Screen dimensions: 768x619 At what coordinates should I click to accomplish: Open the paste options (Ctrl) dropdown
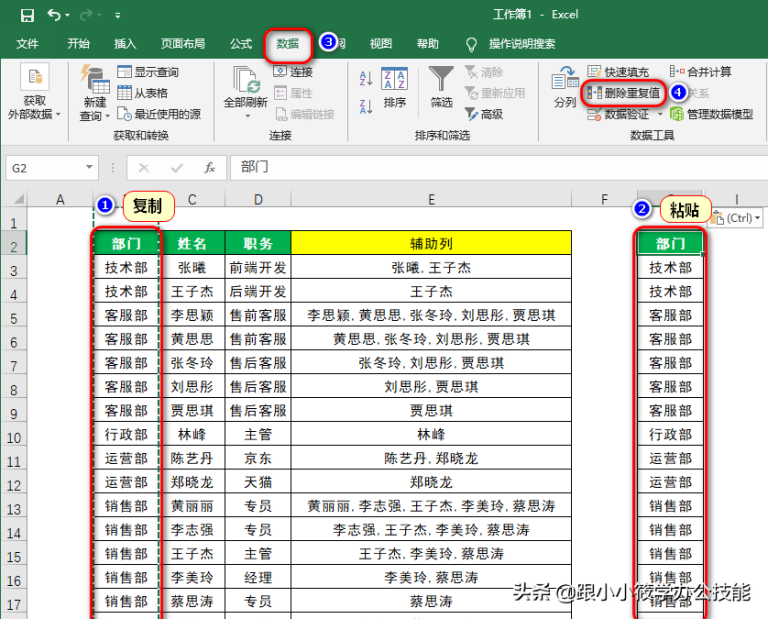[737, 217]
